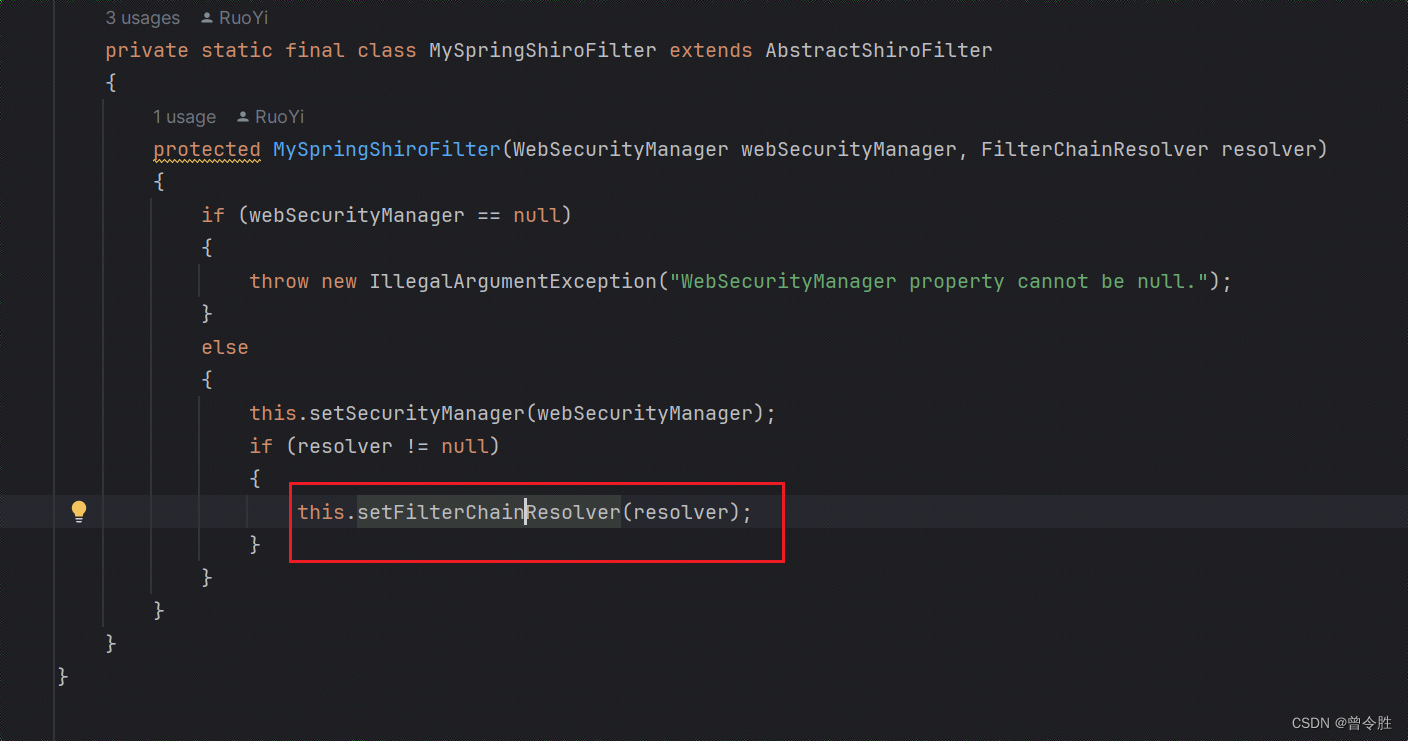Screen dimensions: 1408x741
Task: Click the "else" keyword
Action: click(x=225, y=347)
